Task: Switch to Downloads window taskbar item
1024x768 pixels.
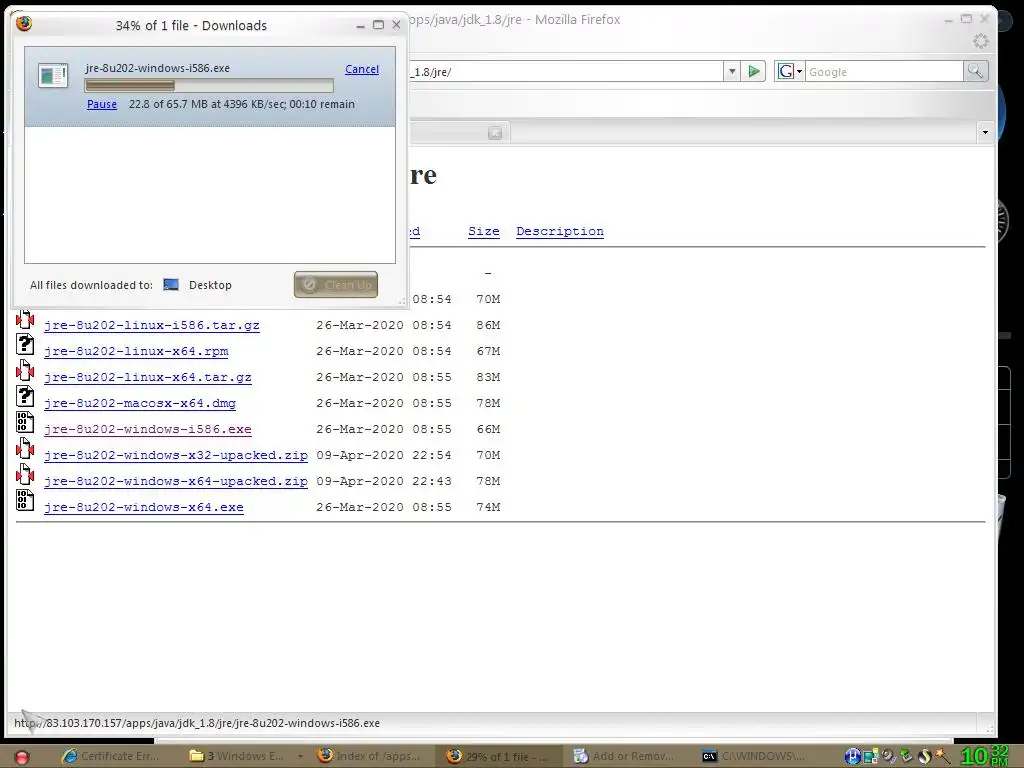Action: coord(500,756)
